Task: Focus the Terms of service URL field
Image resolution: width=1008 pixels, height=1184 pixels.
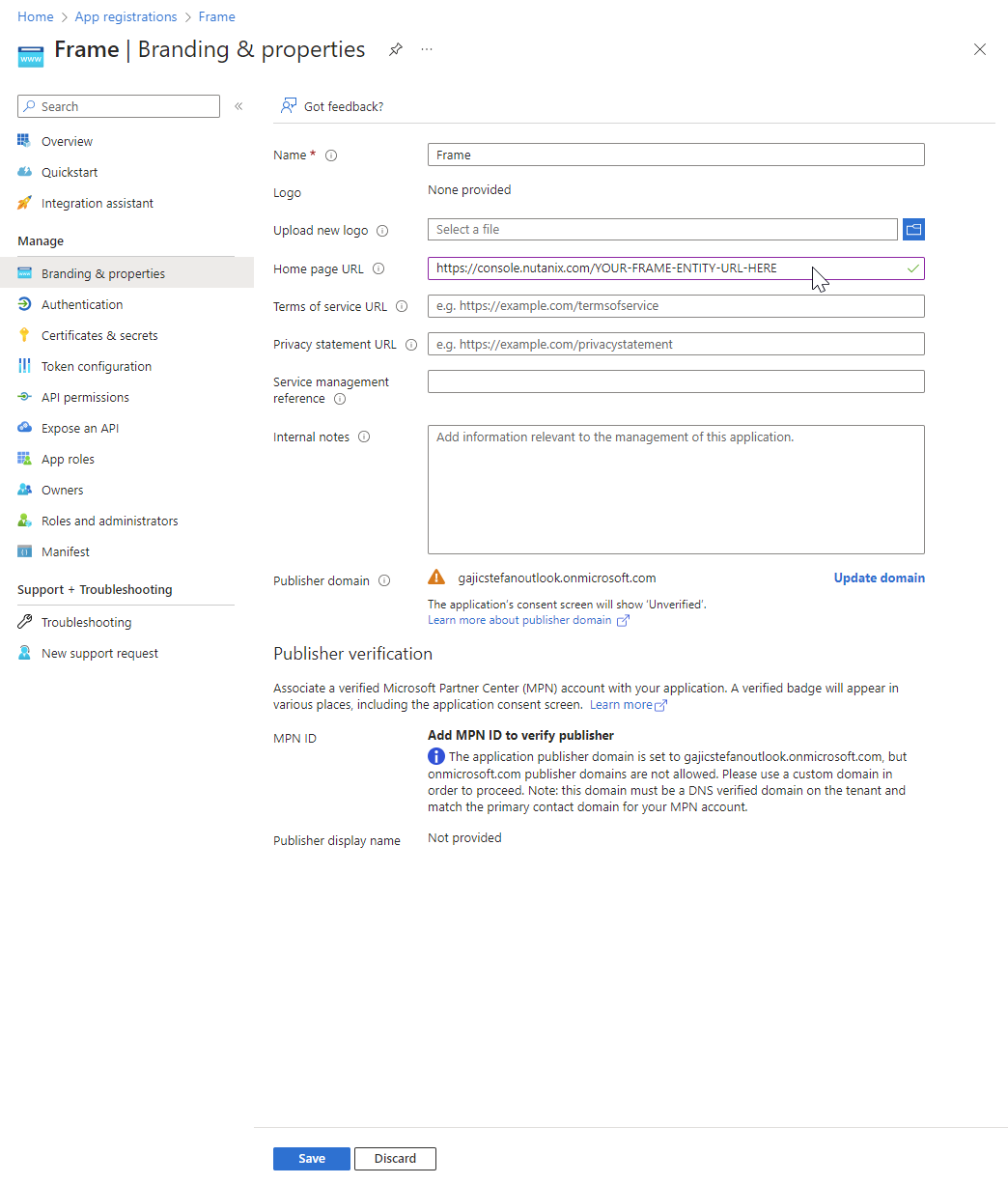Action: 676,306
